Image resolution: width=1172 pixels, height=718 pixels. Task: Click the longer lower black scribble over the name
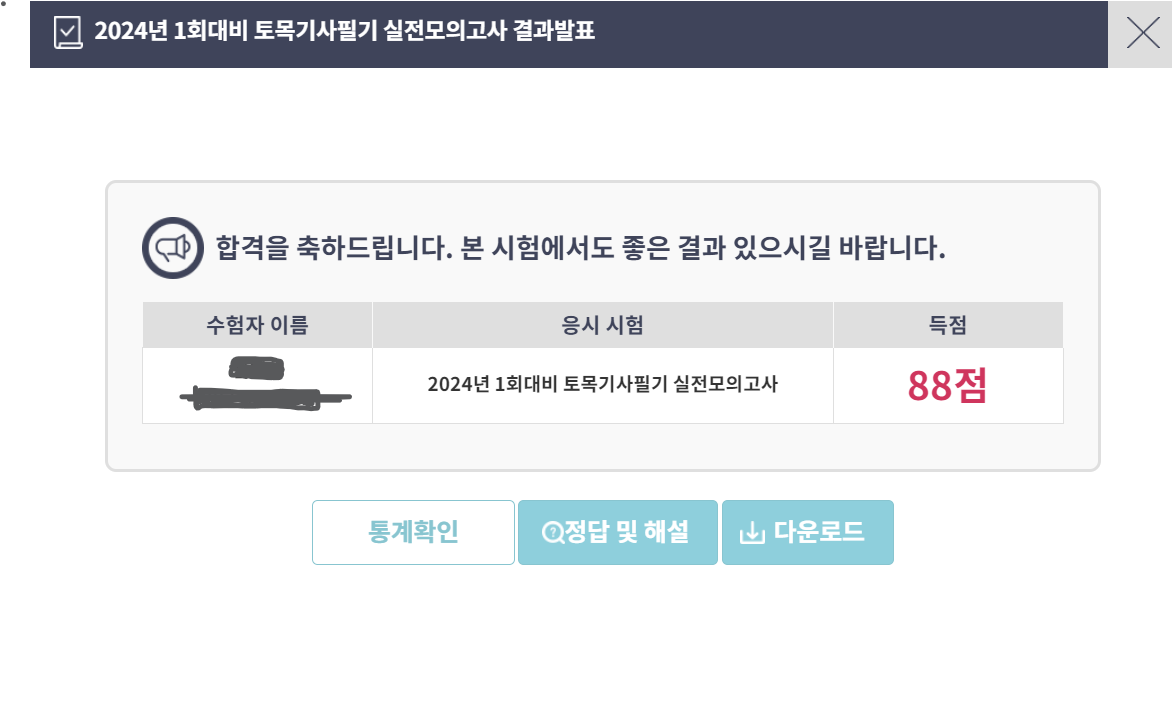[x=265, y=398]
